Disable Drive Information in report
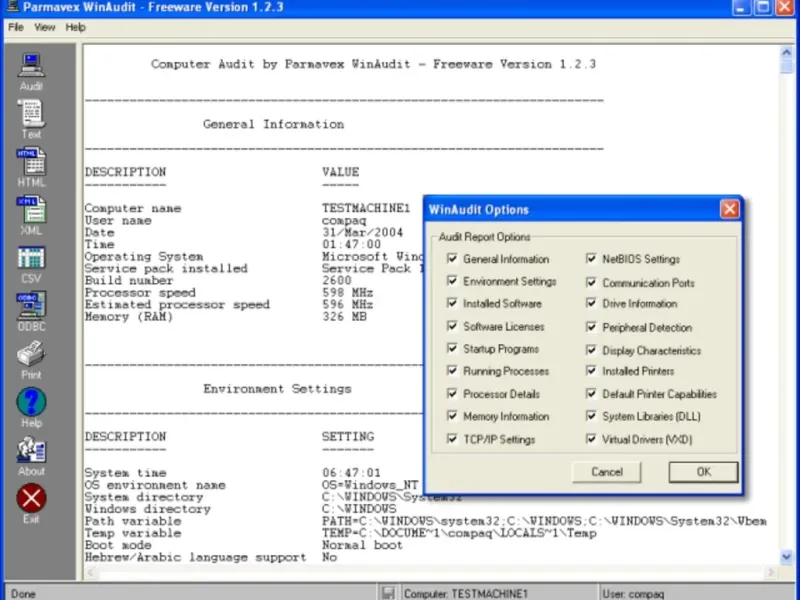 [x=591, y=303]
